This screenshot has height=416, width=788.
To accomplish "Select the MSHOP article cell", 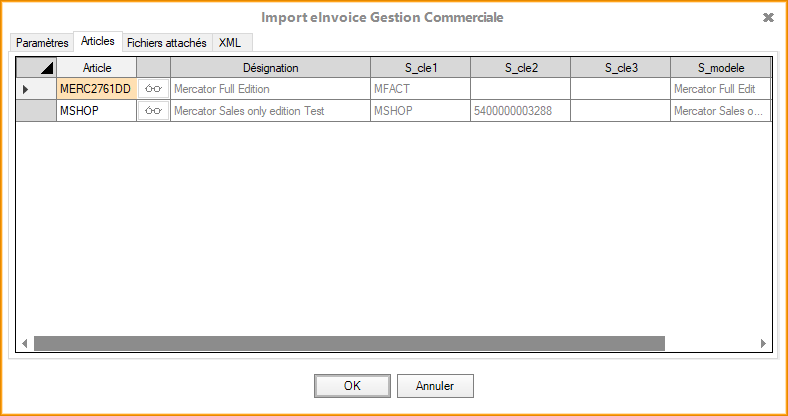I will click(x=96, y=111).
